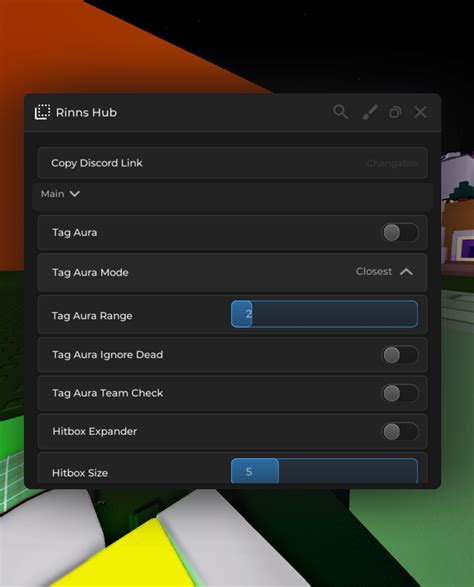The width and height of the screenshot is (474, 587).
Task: Open Tag Aura Mode Closest dropdown
Action: 384,272
